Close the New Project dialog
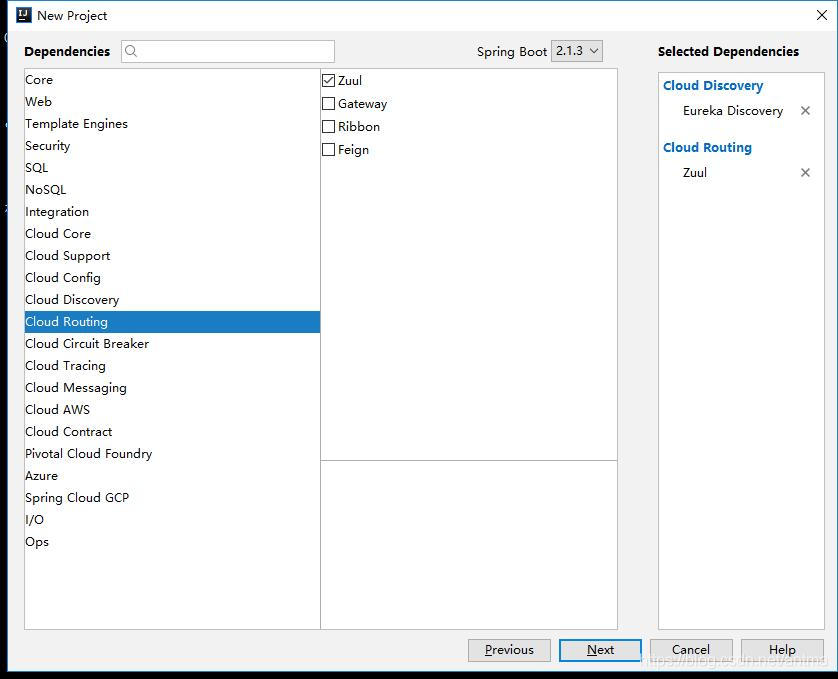The height and width of the screenshot is (679, 838). 821,15
